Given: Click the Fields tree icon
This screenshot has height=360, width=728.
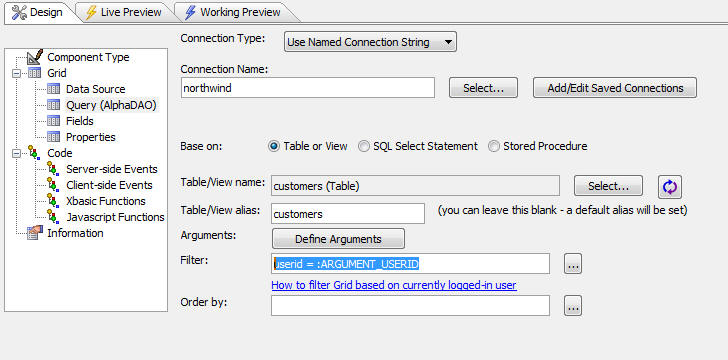Looking at the screenshot, I should pyautogui.click(x=53, y=121).
